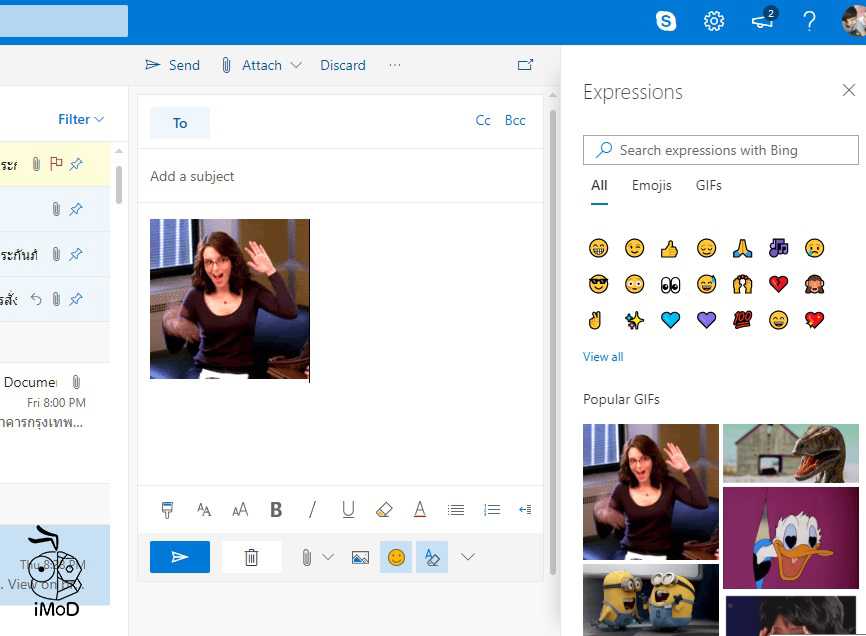This screenshot has height=636, width=866.
Task: Select the Tina Fey high-five GIF thumbnail
Action: pos(650,490)
